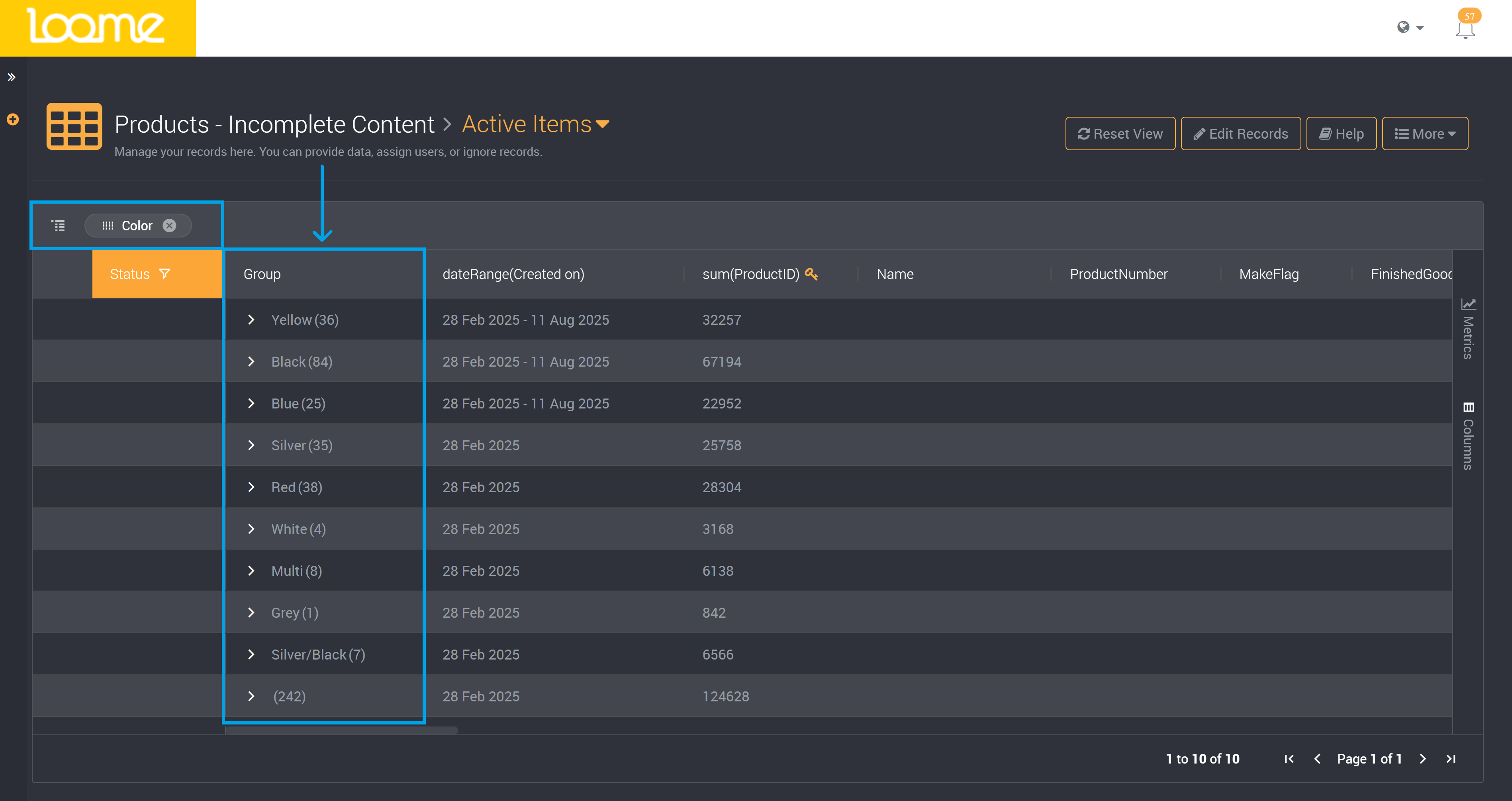Remove the Color grouping chip

click(x=170, y=226)
